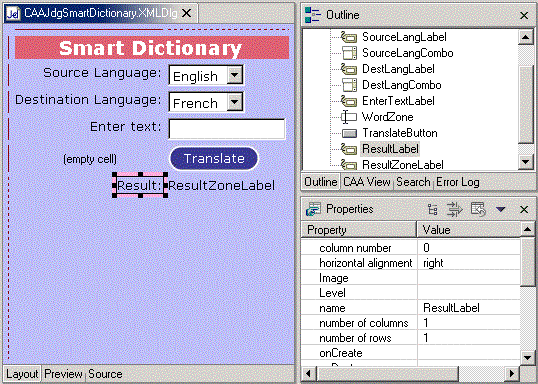Viewport: 538px width, 384px height.
Task: Select DestLangLabel in the Outline tree
Action: (x=398, y=69)
